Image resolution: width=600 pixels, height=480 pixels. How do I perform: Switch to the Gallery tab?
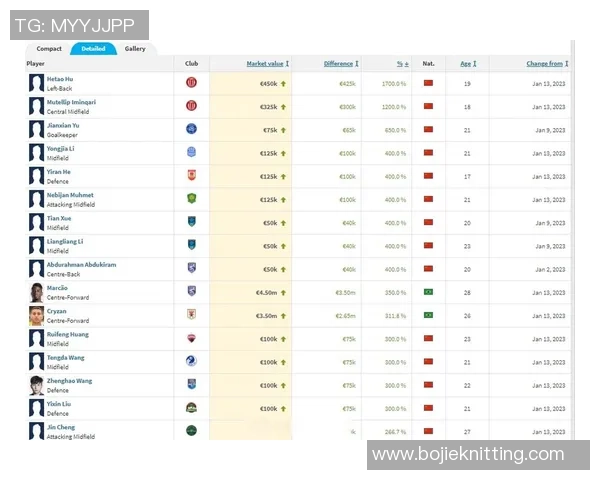click(x=135, y=48)
